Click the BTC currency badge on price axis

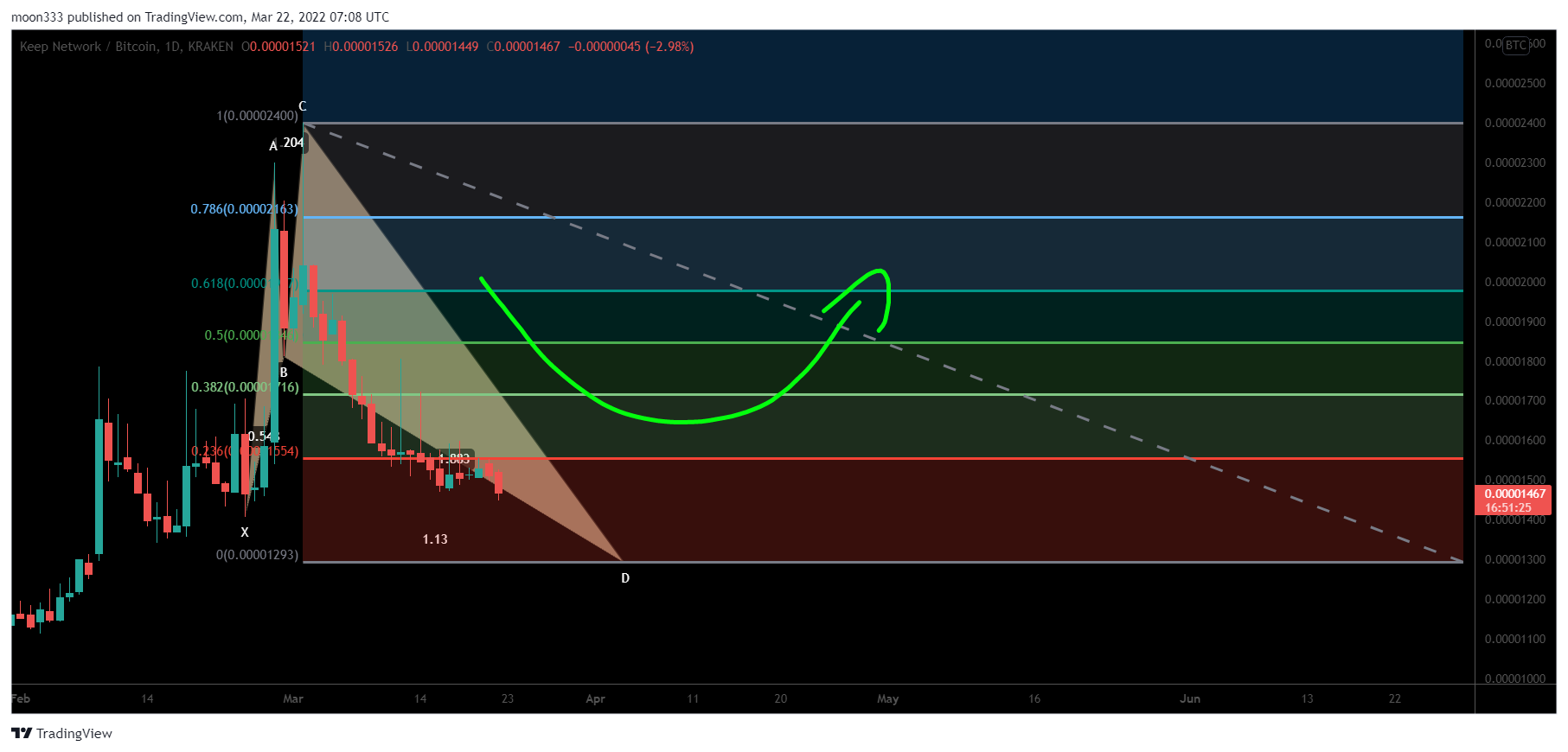tap(1515, 45)
